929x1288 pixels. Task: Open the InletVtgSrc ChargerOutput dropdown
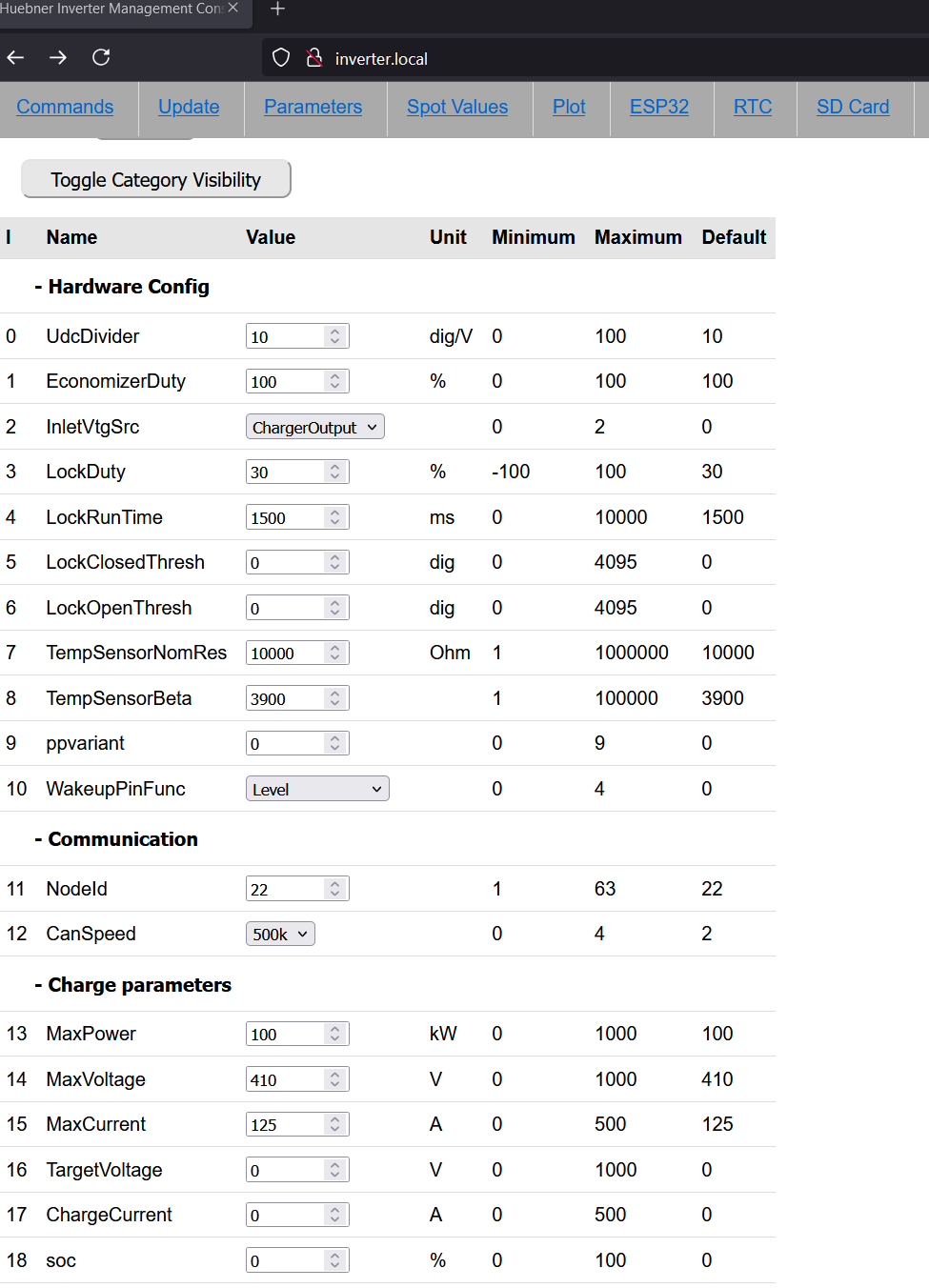pyautogui.click(x=315, y=428)
